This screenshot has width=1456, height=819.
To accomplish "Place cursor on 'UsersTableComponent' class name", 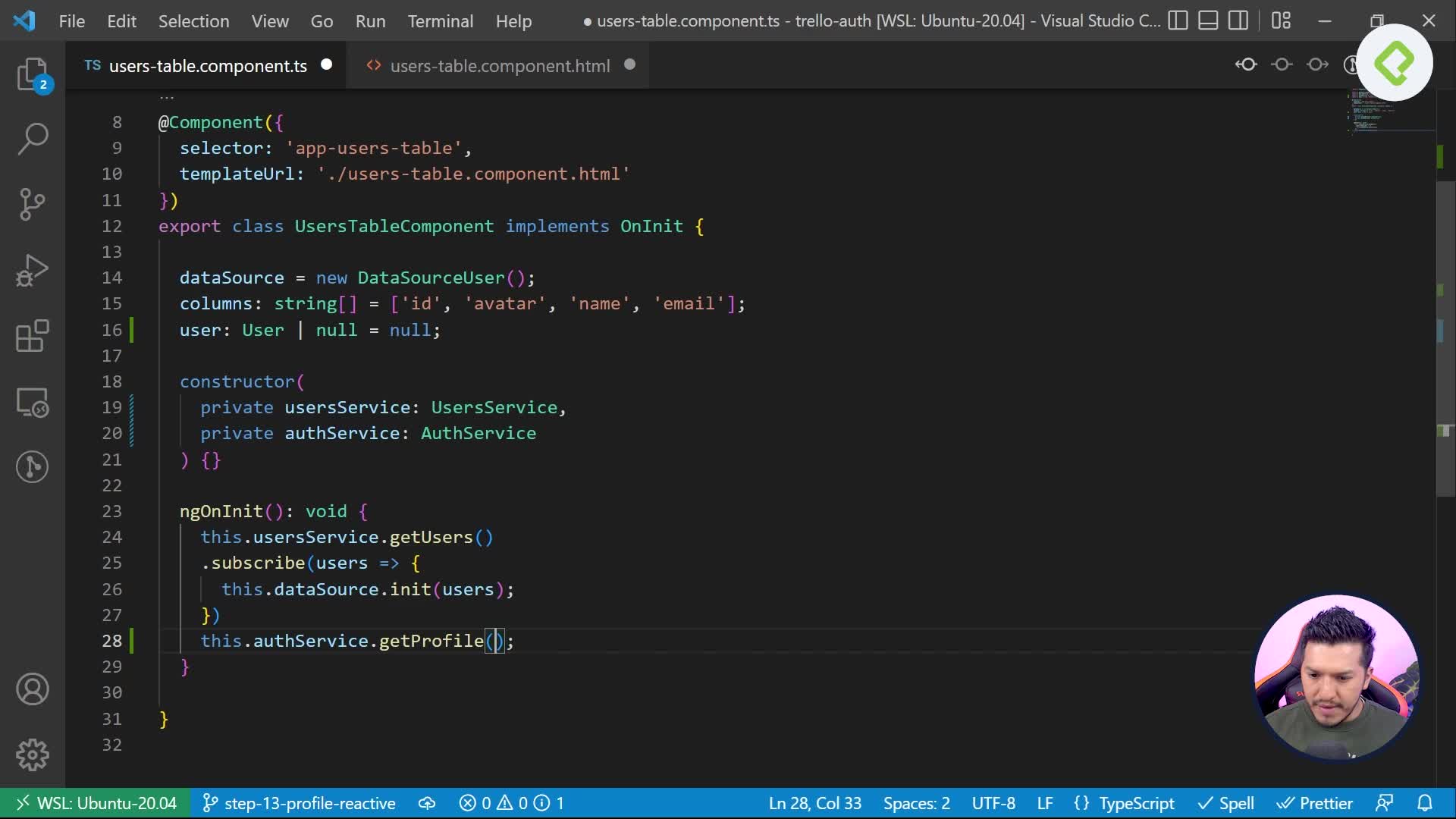I will click(x=394, y=226).
